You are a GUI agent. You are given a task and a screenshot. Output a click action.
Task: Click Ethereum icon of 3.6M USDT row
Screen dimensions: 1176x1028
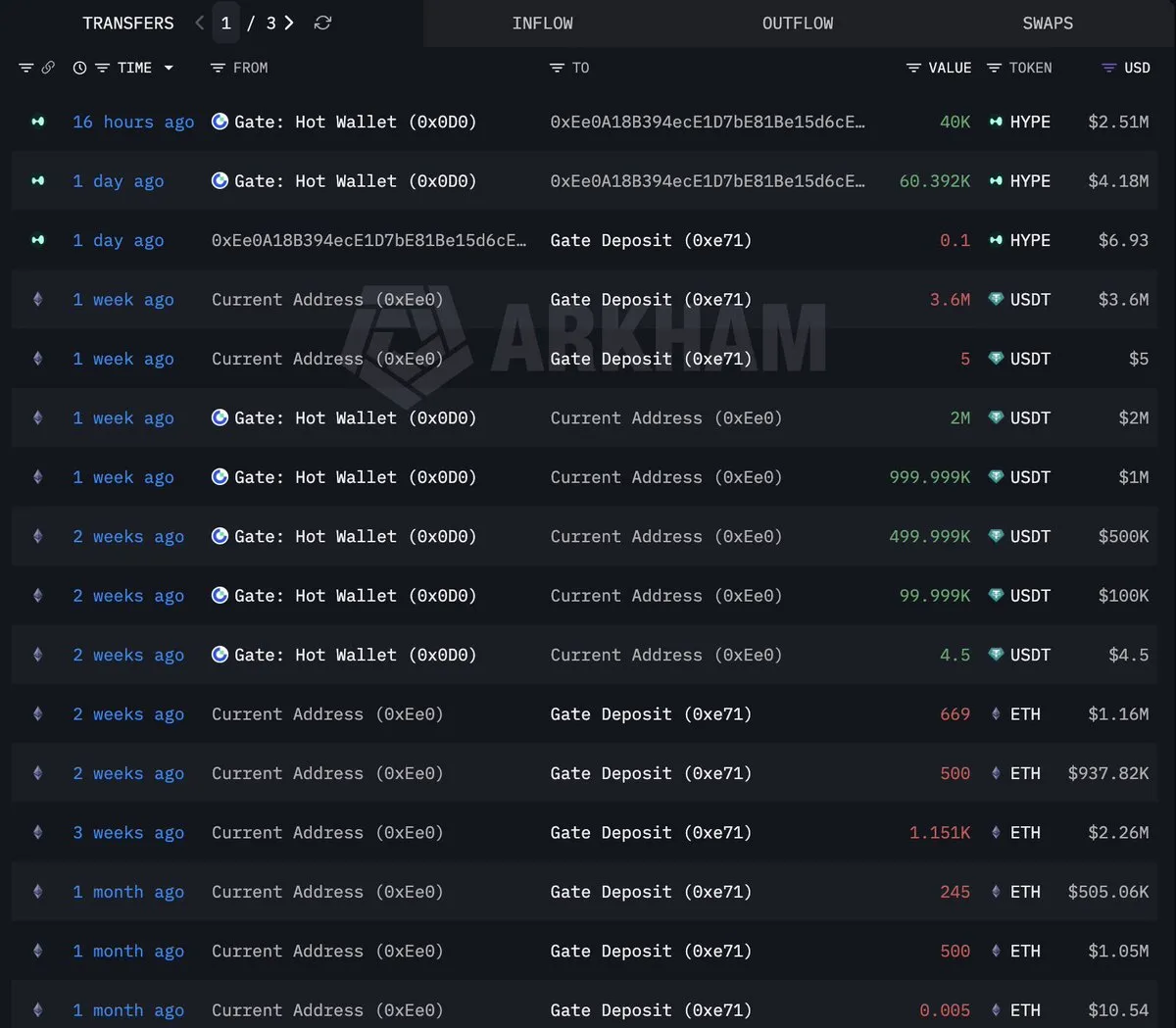(x=38, y=299)
